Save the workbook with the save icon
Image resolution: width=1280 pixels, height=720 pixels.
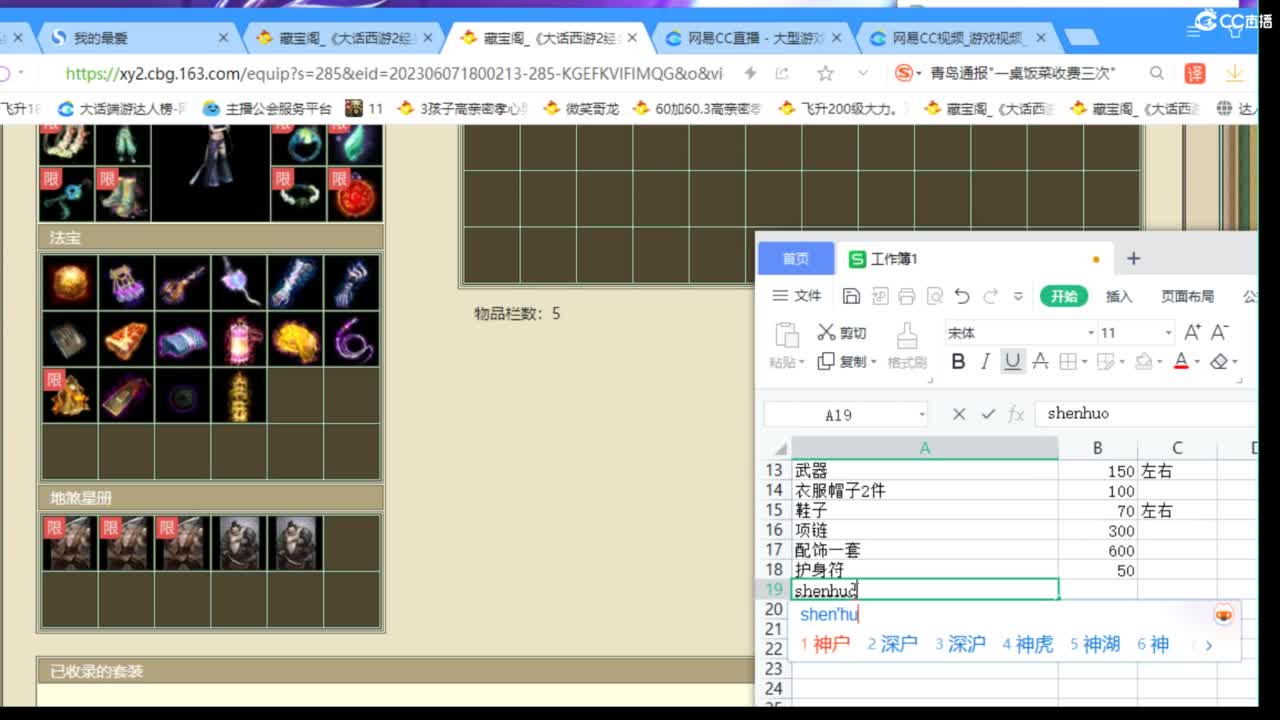pyautogui.click(x=851, y=296)
